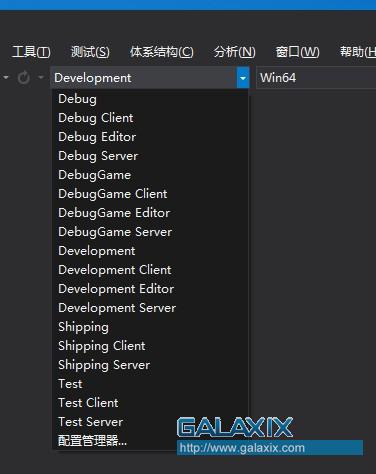
Task: Open 配置管理器... configuration manager
Action: [x=150, y=441]
